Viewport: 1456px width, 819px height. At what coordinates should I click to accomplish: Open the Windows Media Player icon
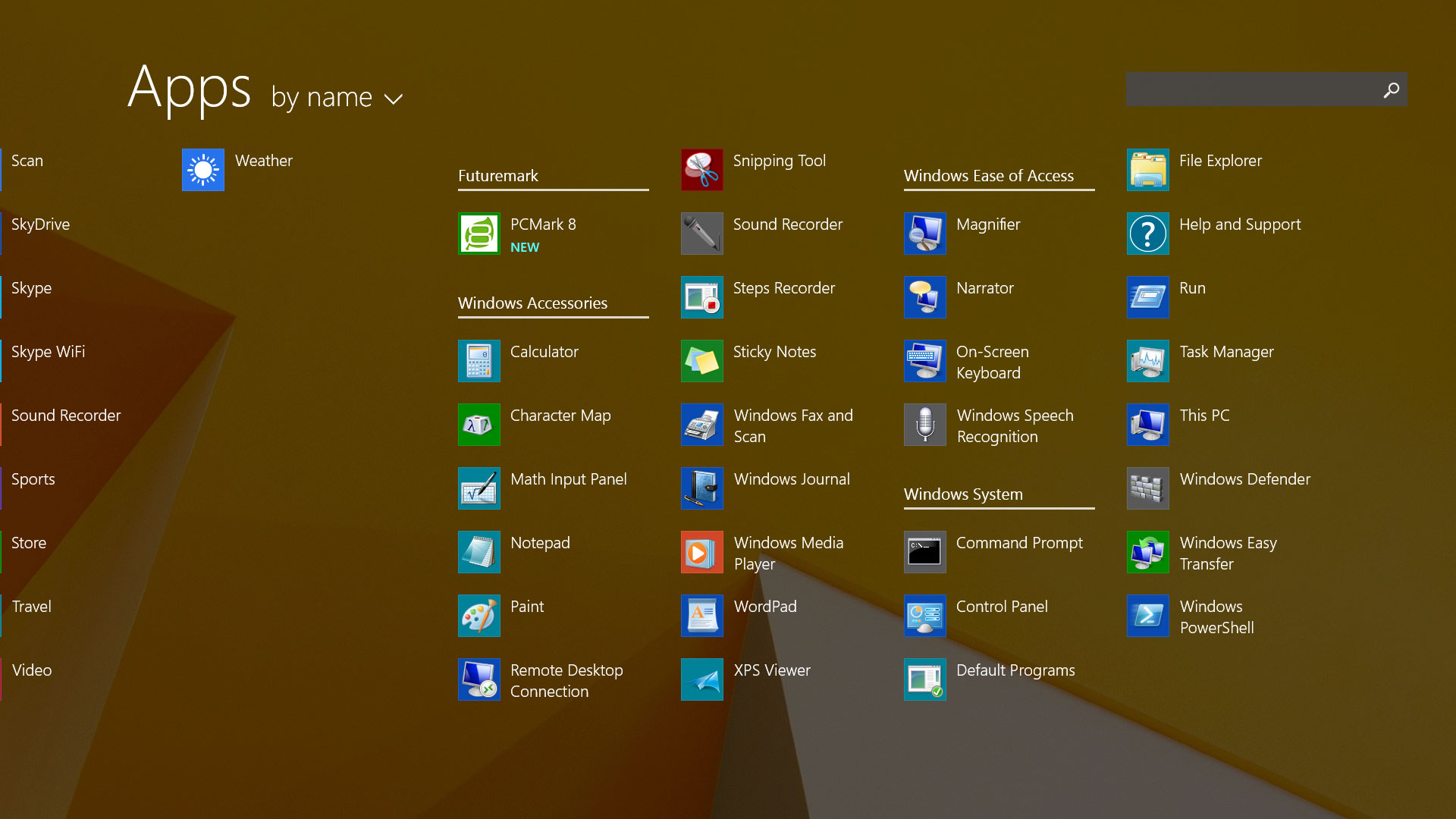[701, 552]
